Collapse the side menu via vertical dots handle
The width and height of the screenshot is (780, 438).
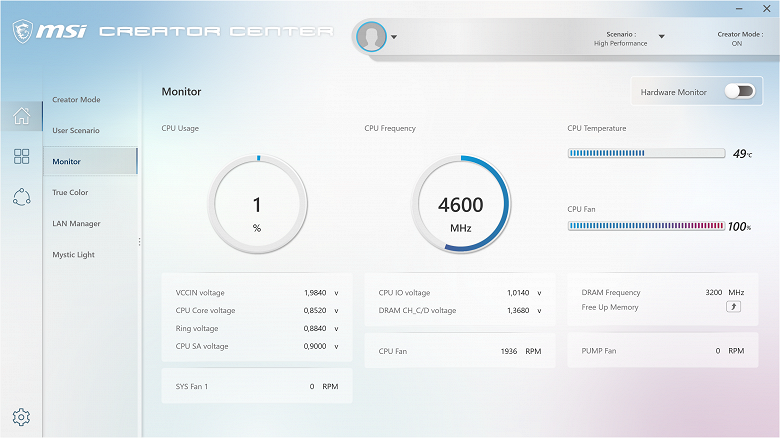tap(139, 242)
